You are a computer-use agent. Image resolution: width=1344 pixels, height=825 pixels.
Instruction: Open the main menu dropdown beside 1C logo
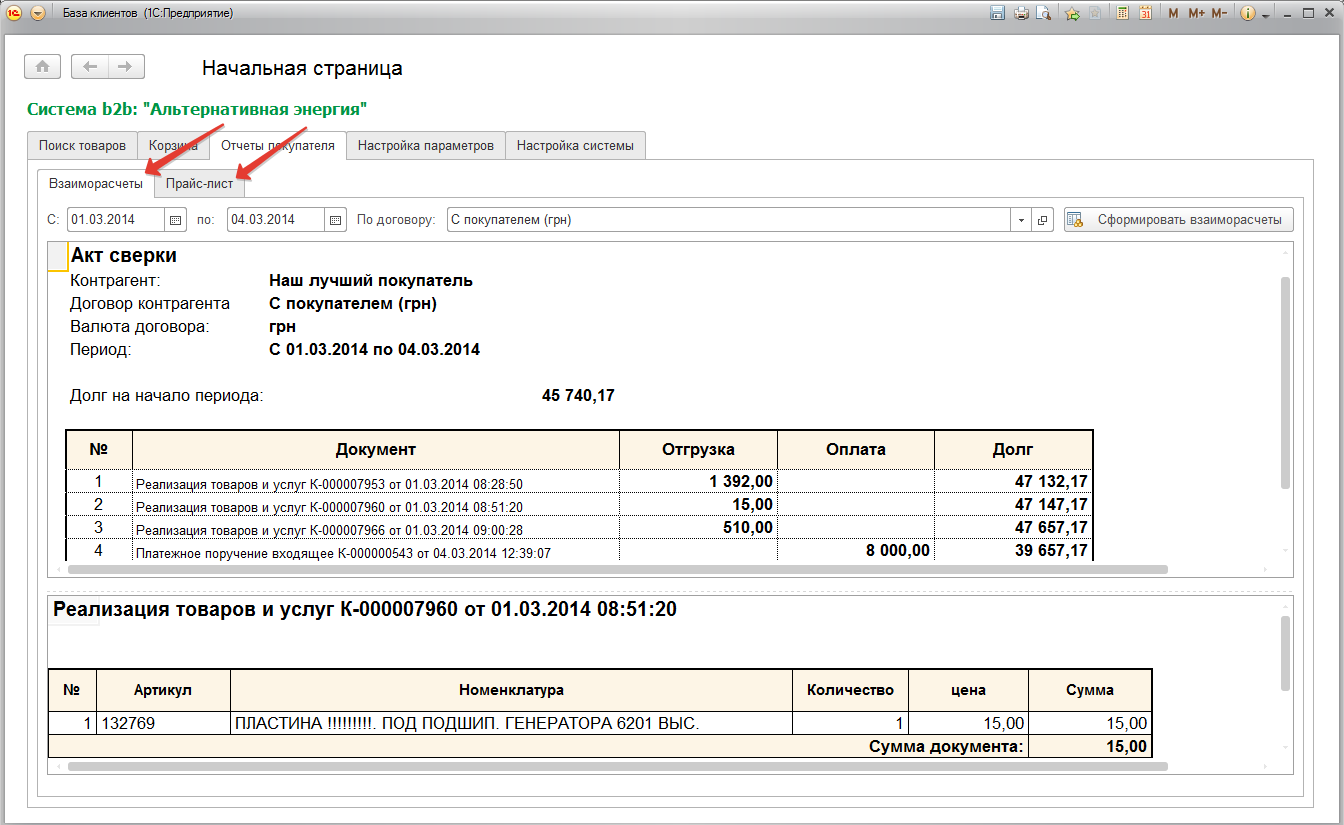coord(38,13)
